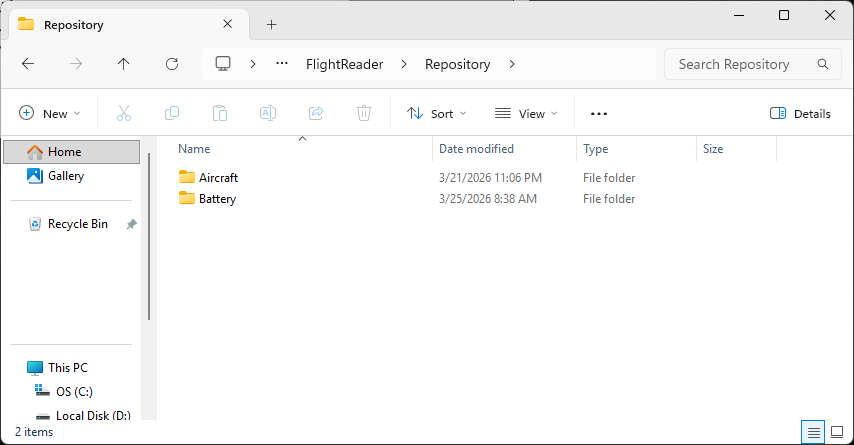This screenshot has width=854, height=445.
Task: Expand the Sort options dropdown
Action: tap(437, 113)
